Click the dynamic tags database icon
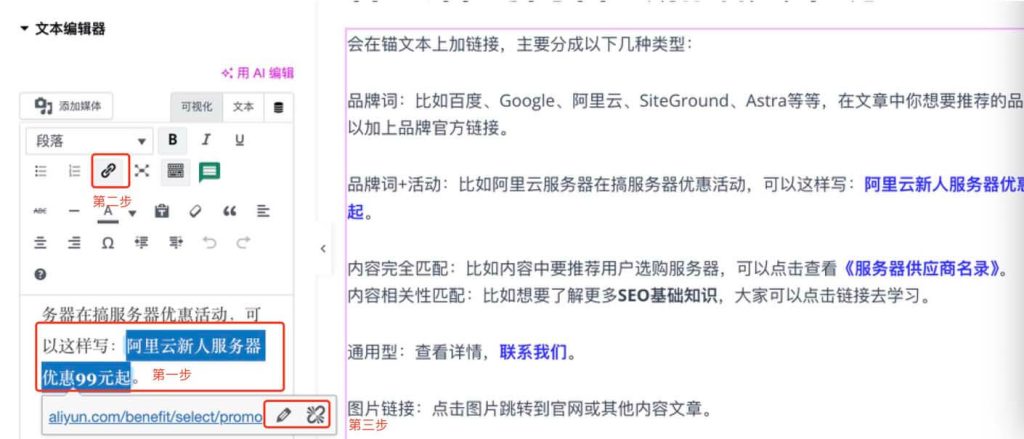 click(x=278, y=108)
